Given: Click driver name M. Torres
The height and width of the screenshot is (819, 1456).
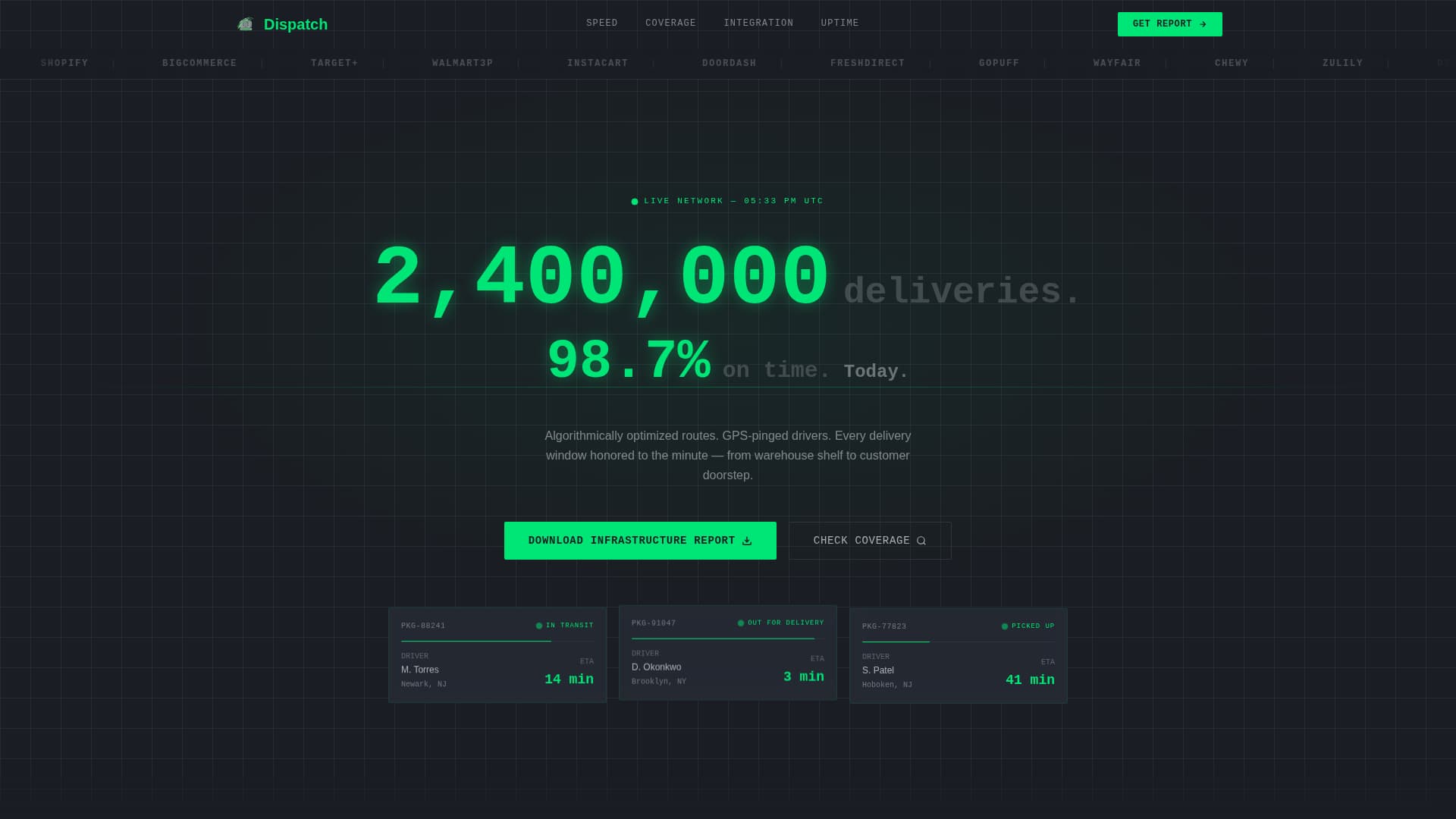Looking at the screenshot, I should 420,670.
